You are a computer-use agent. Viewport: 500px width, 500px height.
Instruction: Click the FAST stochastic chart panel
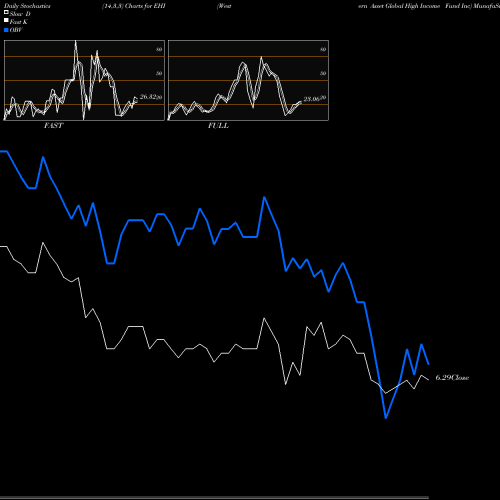click(84, 80)
